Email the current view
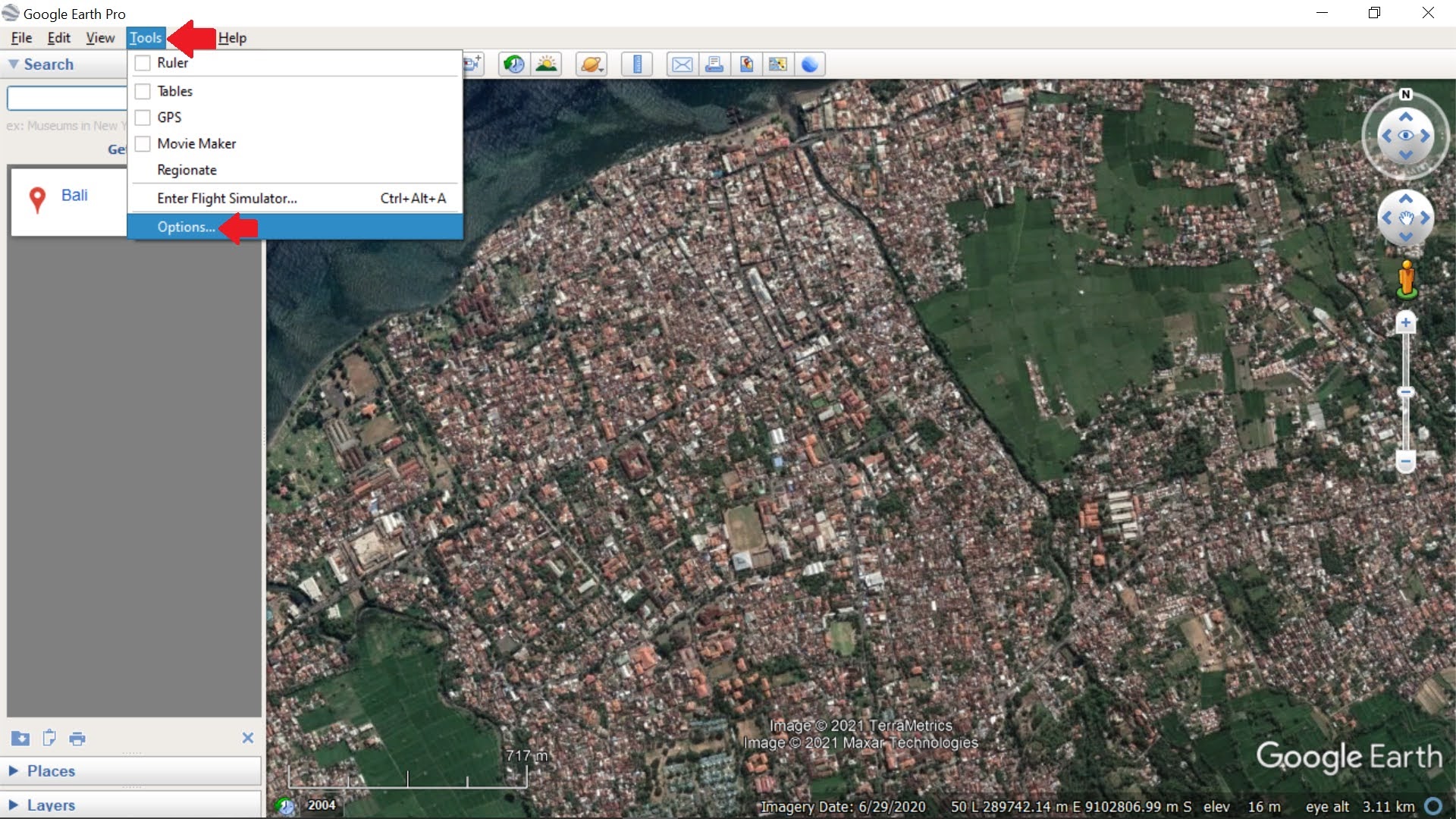Image resolution: width=1456 pixels, height=819 pixels. coord(681,64)
